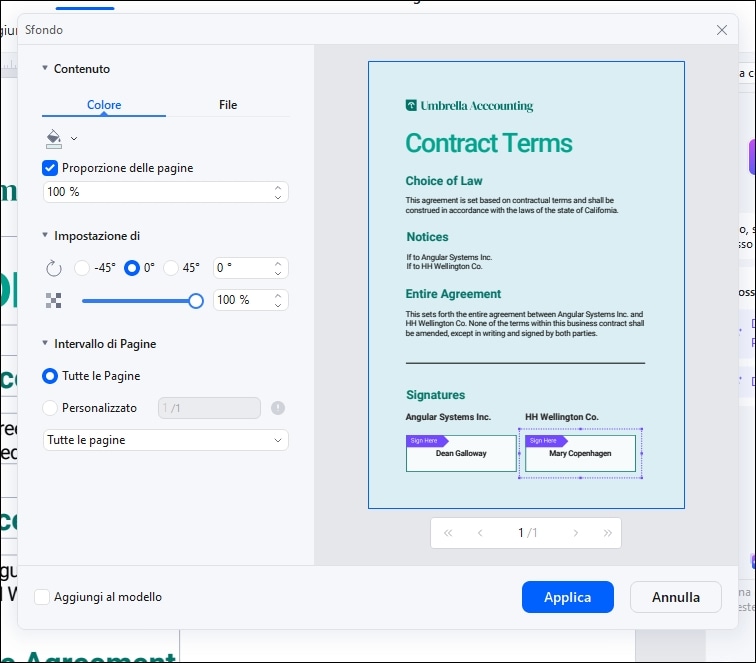Screen dimensions: 756x663
Task: Click the custom page range 1/1 field
Action: (209, 408)
